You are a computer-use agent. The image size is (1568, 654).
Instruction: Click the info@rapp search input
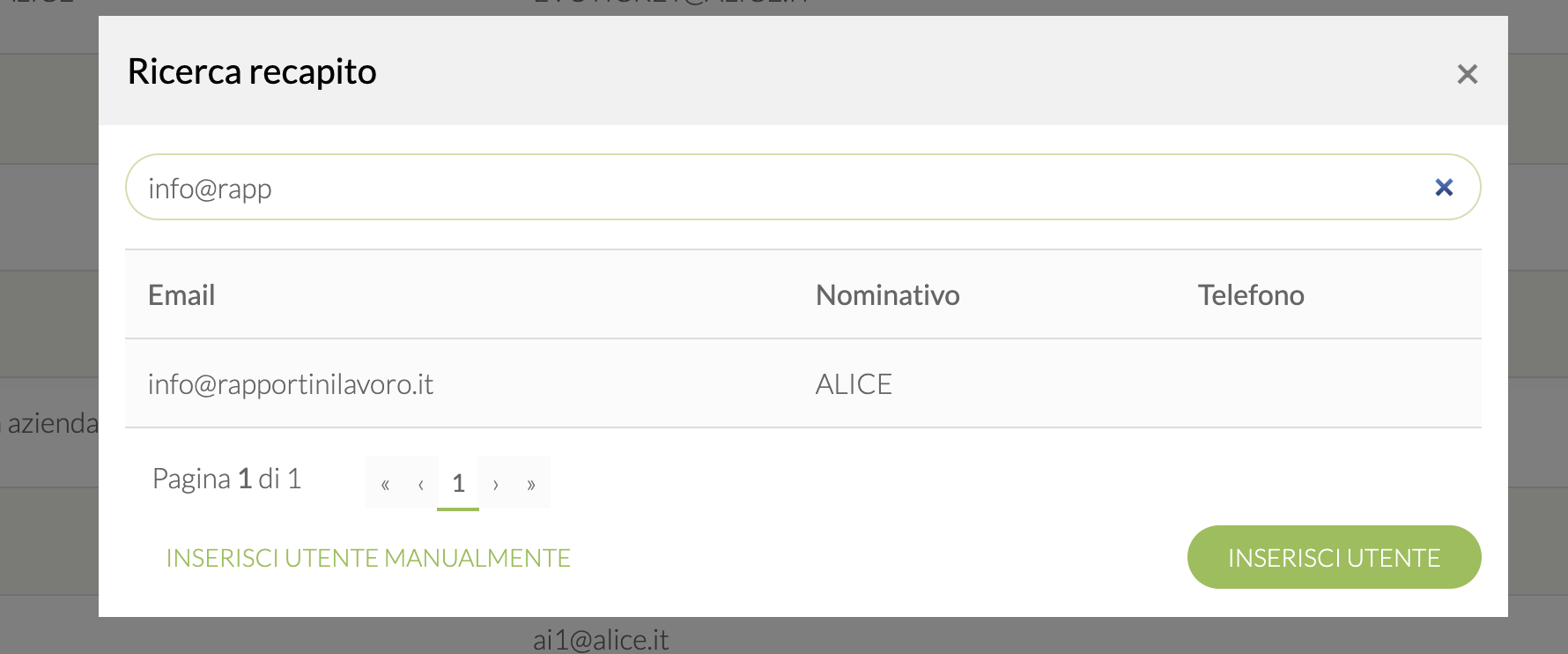pyautogui.click(x=775, y=188)
